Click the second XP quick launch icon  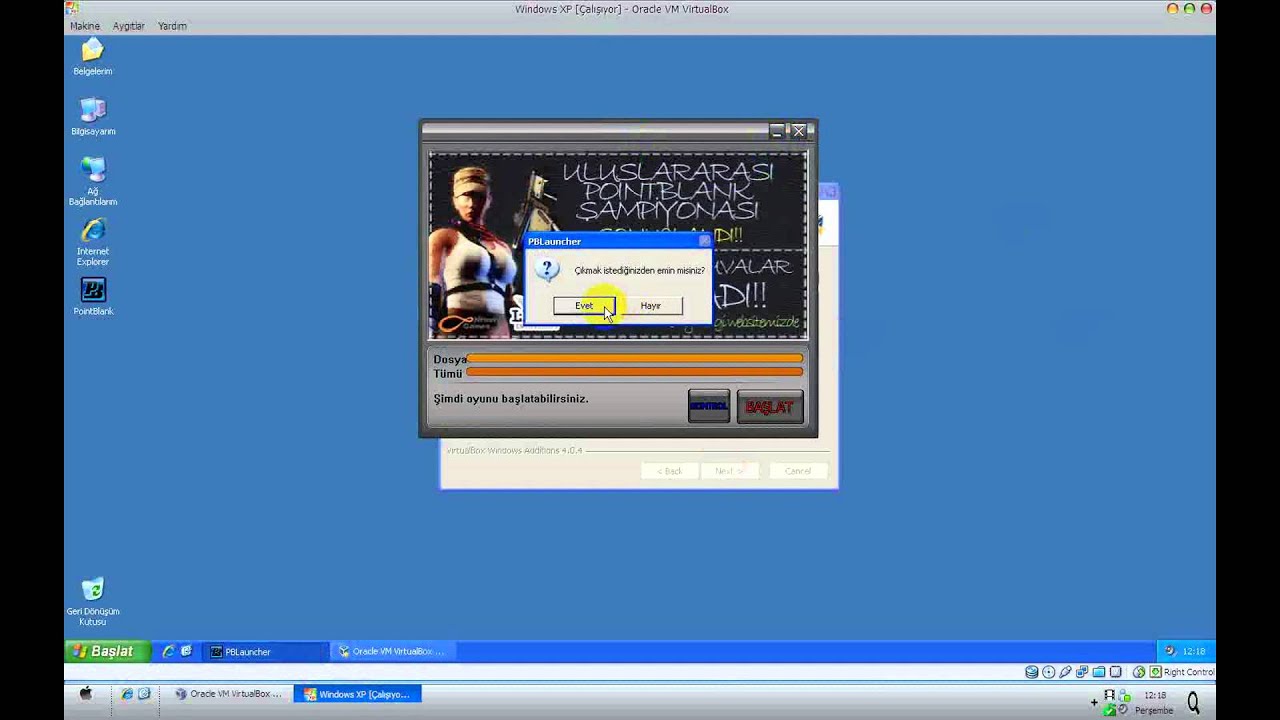pyautogui.click(x=186, y=651)
